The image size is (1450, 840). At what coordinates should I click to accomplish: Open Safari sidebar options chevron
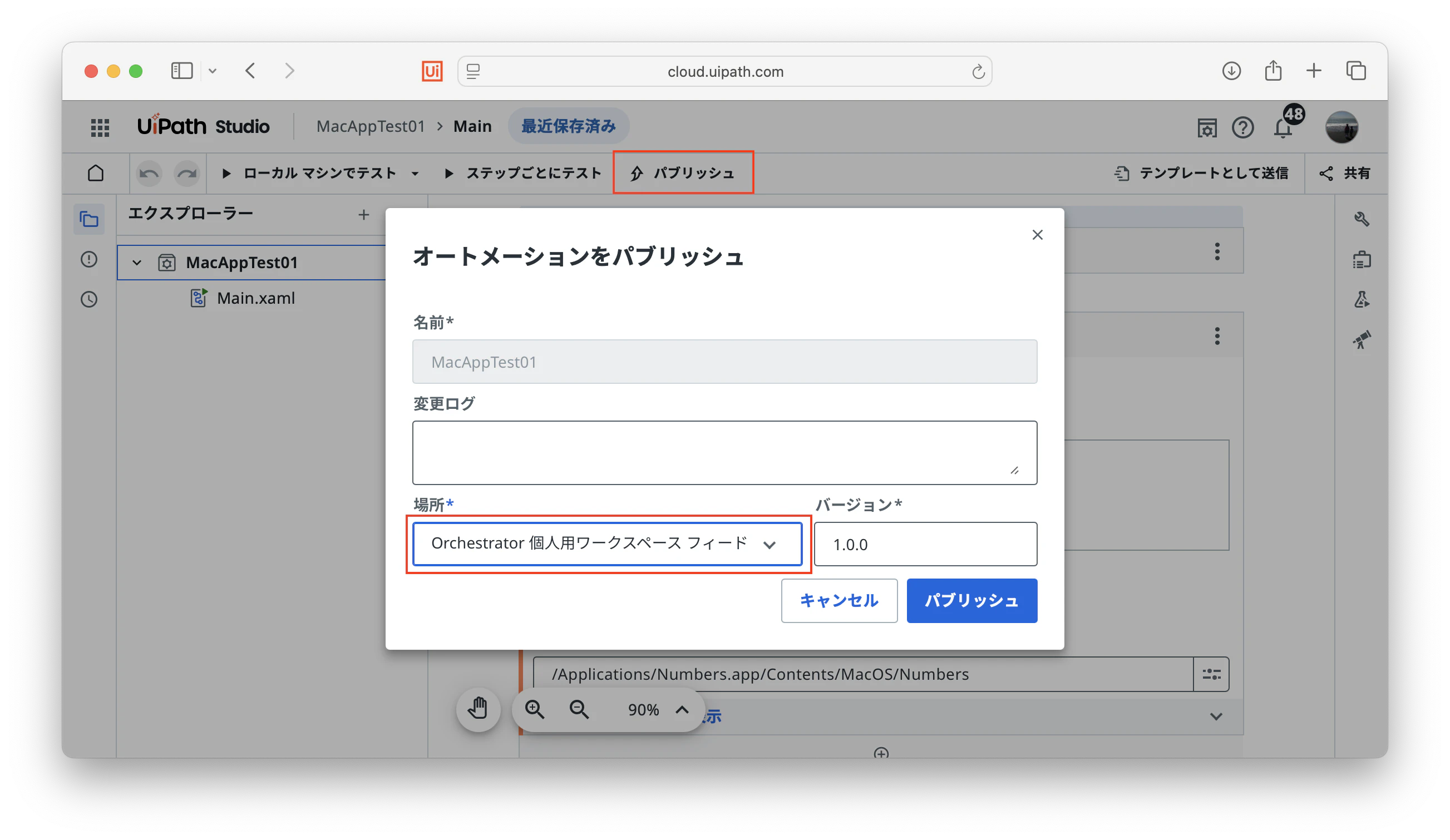(213, 71)
